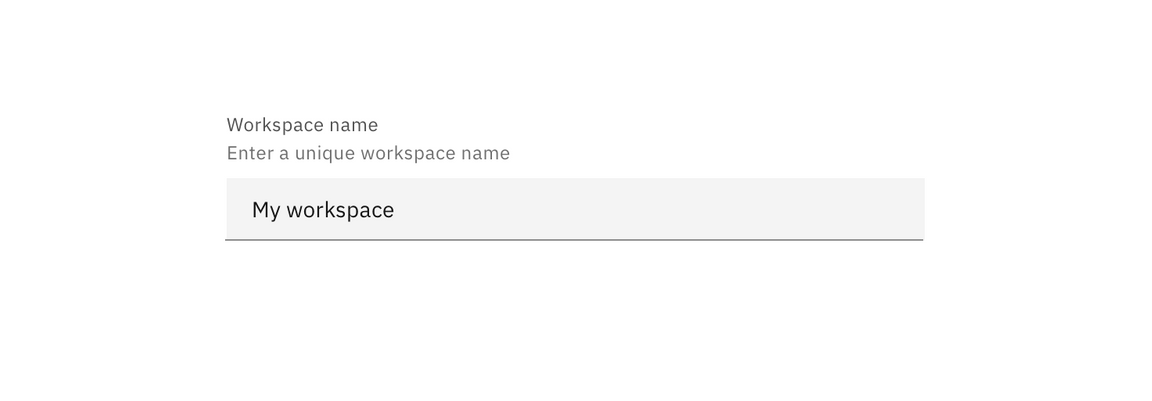Click the "Enter a unique workspace name" helper text
The width and height of the screenshot is (1152, 401).
(x=368, y=153)
